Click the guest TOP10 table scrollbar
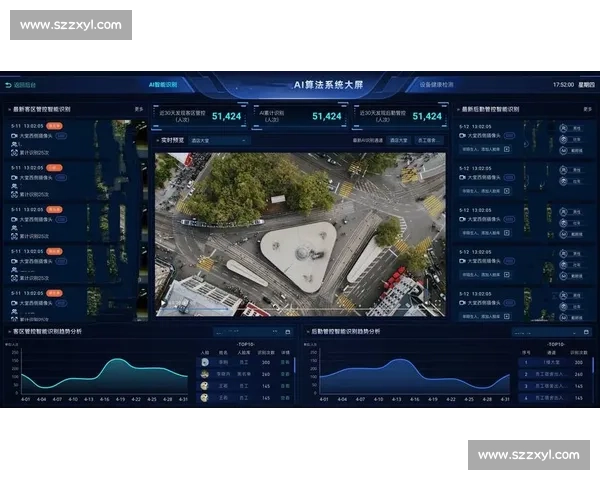600x480 pixels. click(x=295, y=365)
